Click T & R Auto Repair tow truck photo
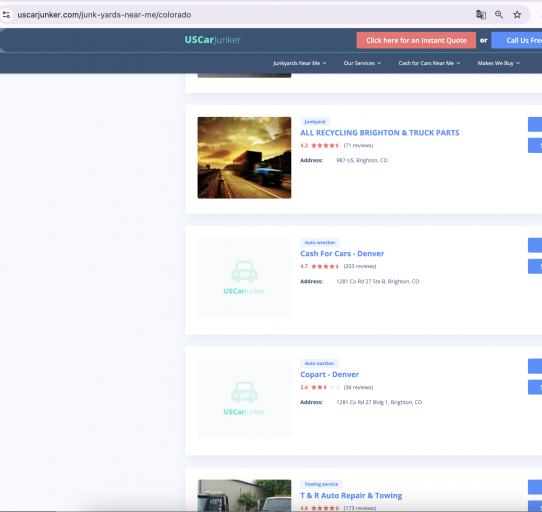Image resolution: width=542 pixels, height=512 pixels. [x=244, y=495]
